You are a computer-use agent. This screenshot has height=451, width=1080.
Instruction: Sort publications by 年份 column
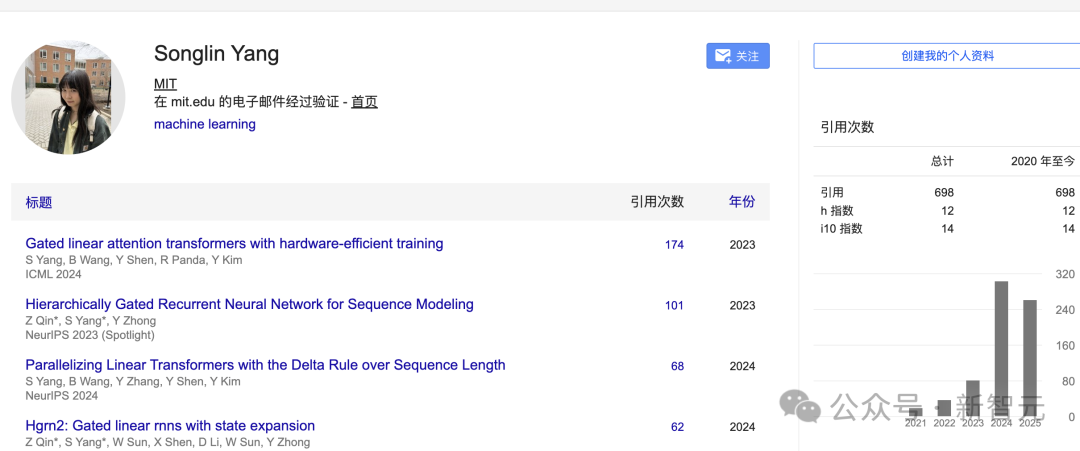tap(742, 202)
